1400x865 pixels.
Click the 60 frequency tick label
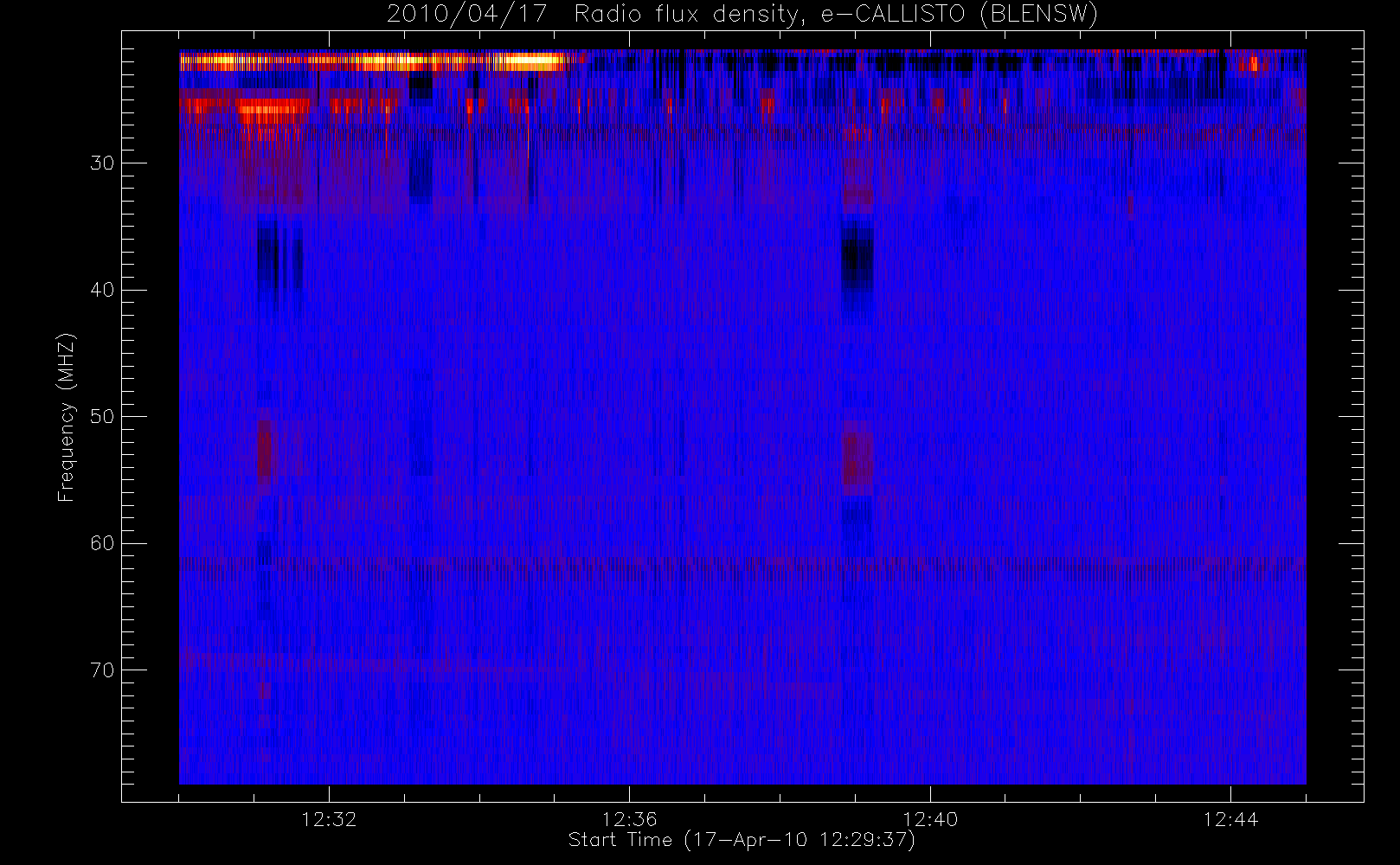point(102,543)
